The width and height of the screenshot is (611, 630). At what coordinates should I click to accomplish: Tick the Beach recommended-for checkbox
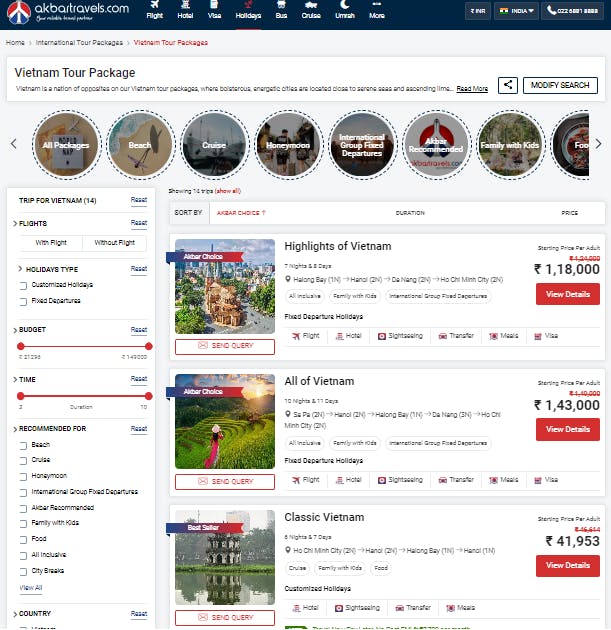pyautogui.click(x=23, y=445)
